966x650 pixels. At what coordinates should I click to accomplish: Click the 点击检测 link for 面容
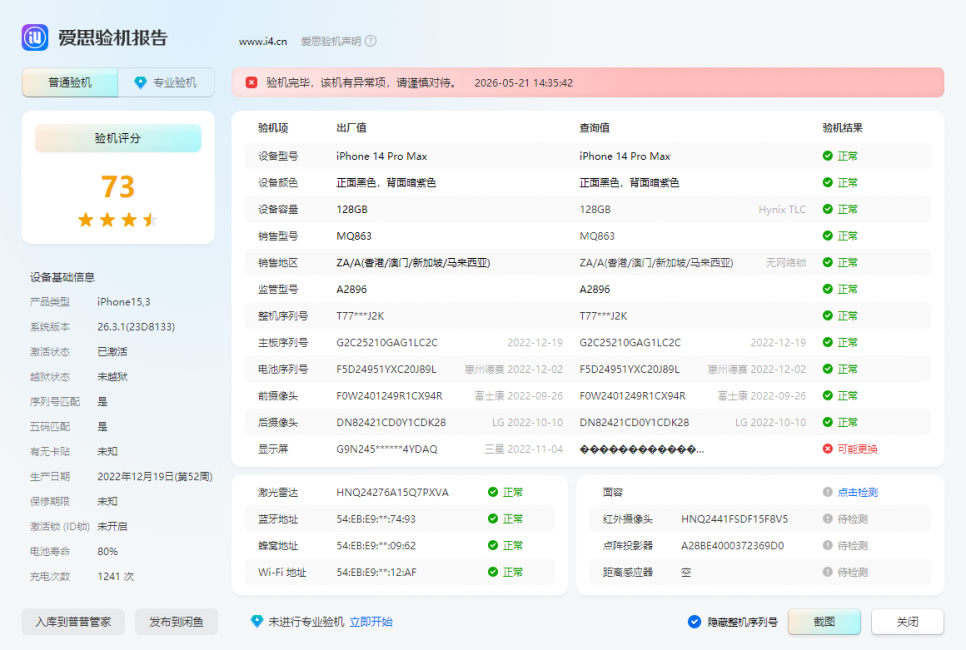(x=858, y=492)
